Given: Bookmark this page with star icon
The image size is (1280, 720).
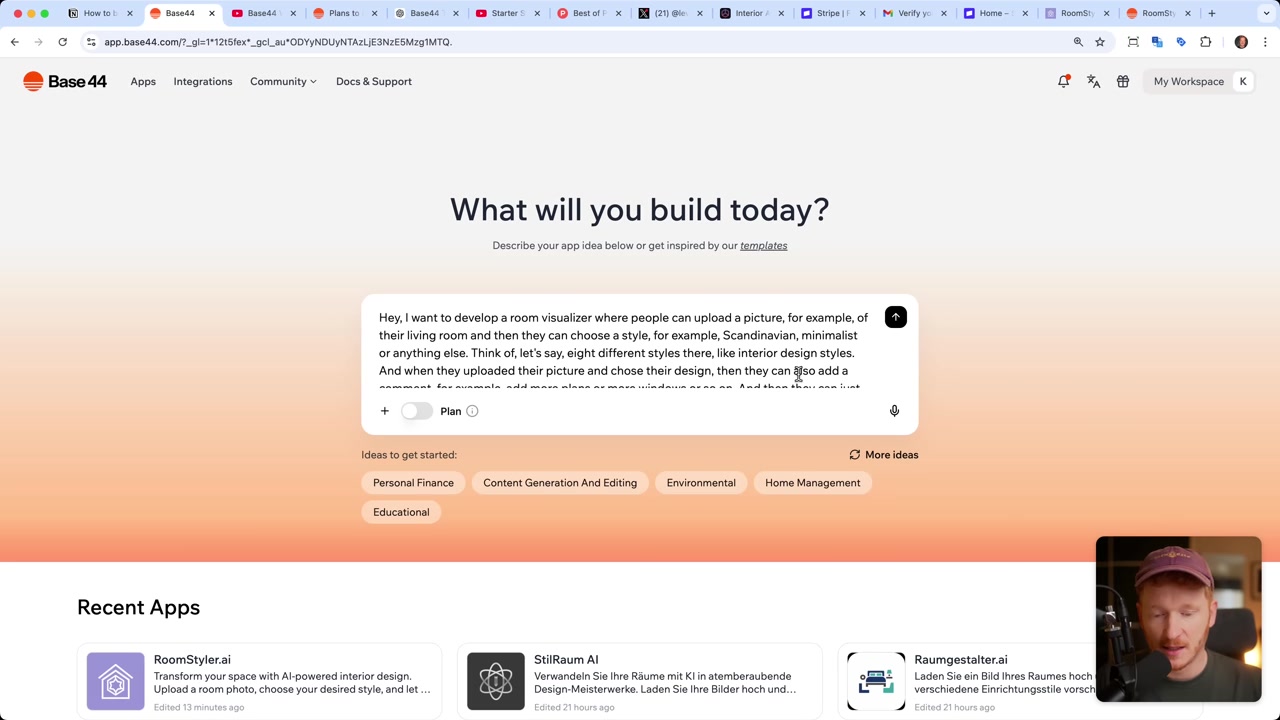Looking at the screenshot, I should coord(1100,42).
